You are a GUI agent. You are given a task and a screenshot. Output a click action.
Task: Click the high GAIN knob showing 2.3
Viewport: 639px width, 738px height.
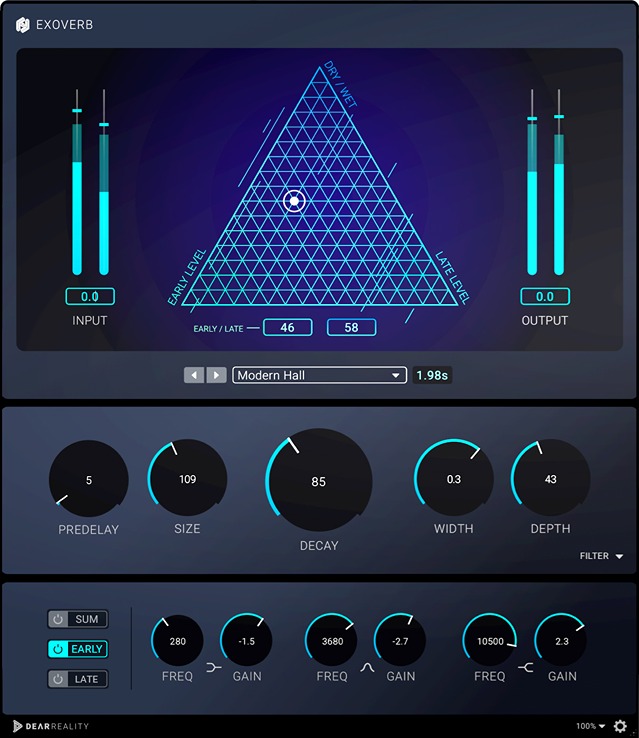(561, 640)
